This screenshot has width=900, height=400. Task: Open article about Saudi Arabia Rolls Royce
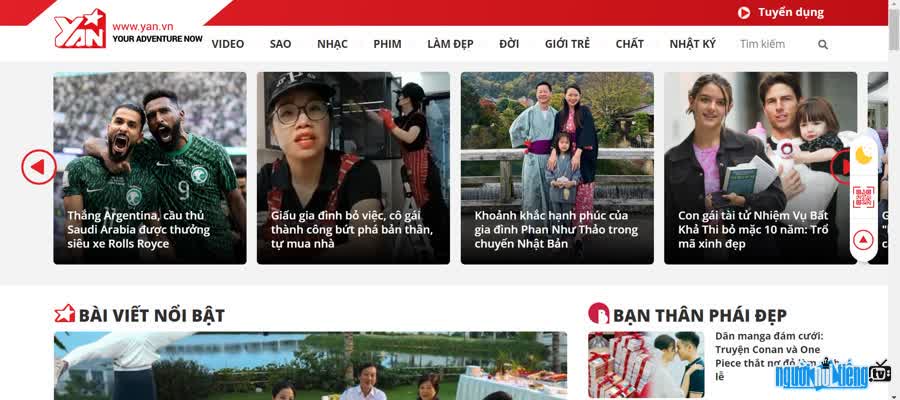click(139, 230)
